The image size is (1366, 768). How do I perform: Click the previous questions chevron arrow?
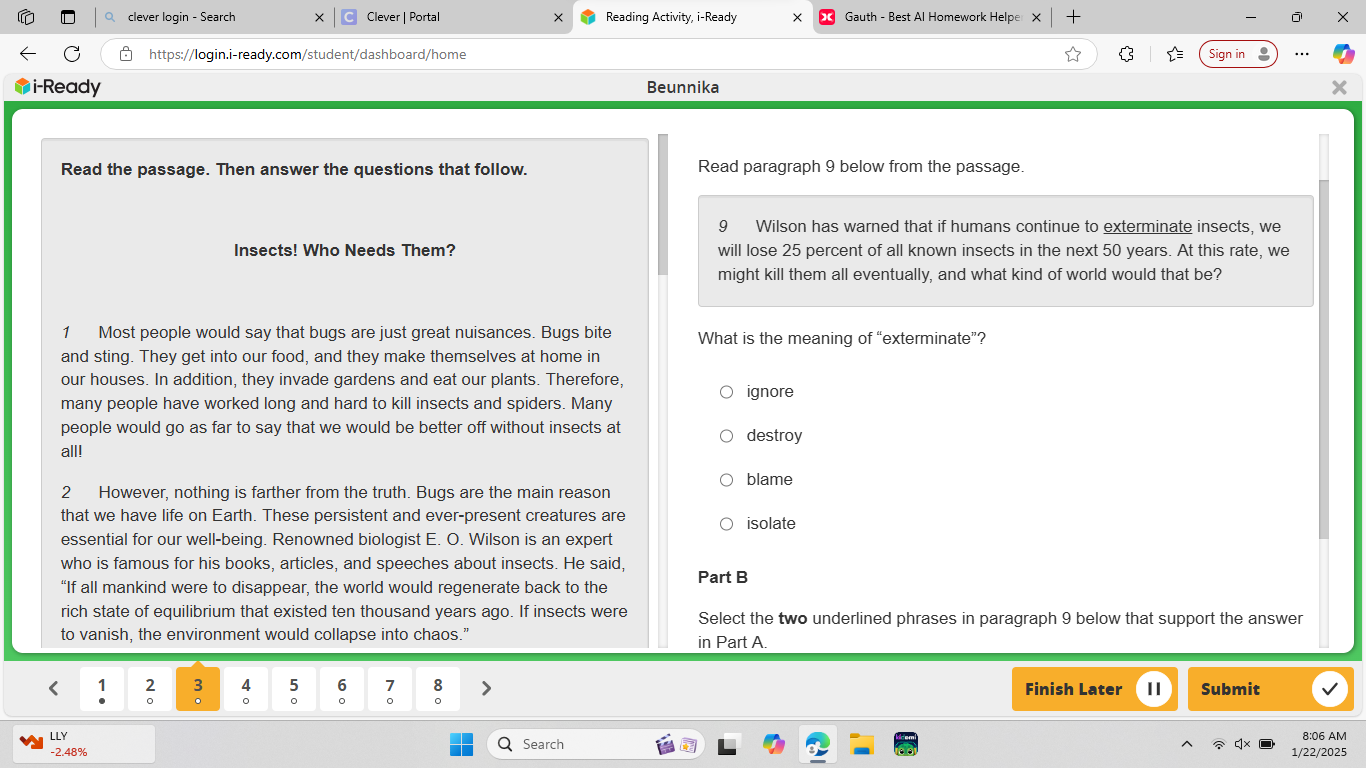54,688
